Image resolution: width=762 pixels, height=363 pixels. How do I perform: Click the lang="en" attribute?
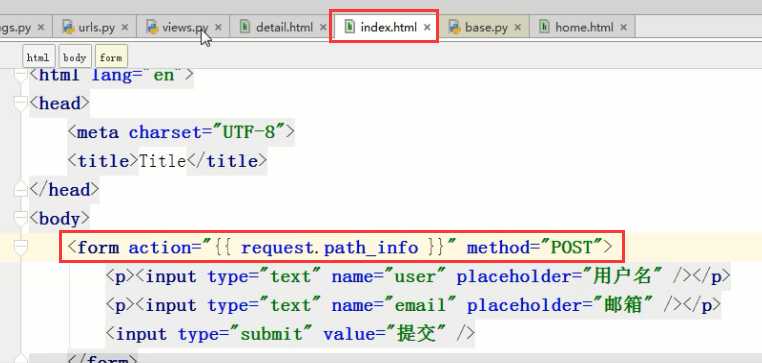pos(137,76)
